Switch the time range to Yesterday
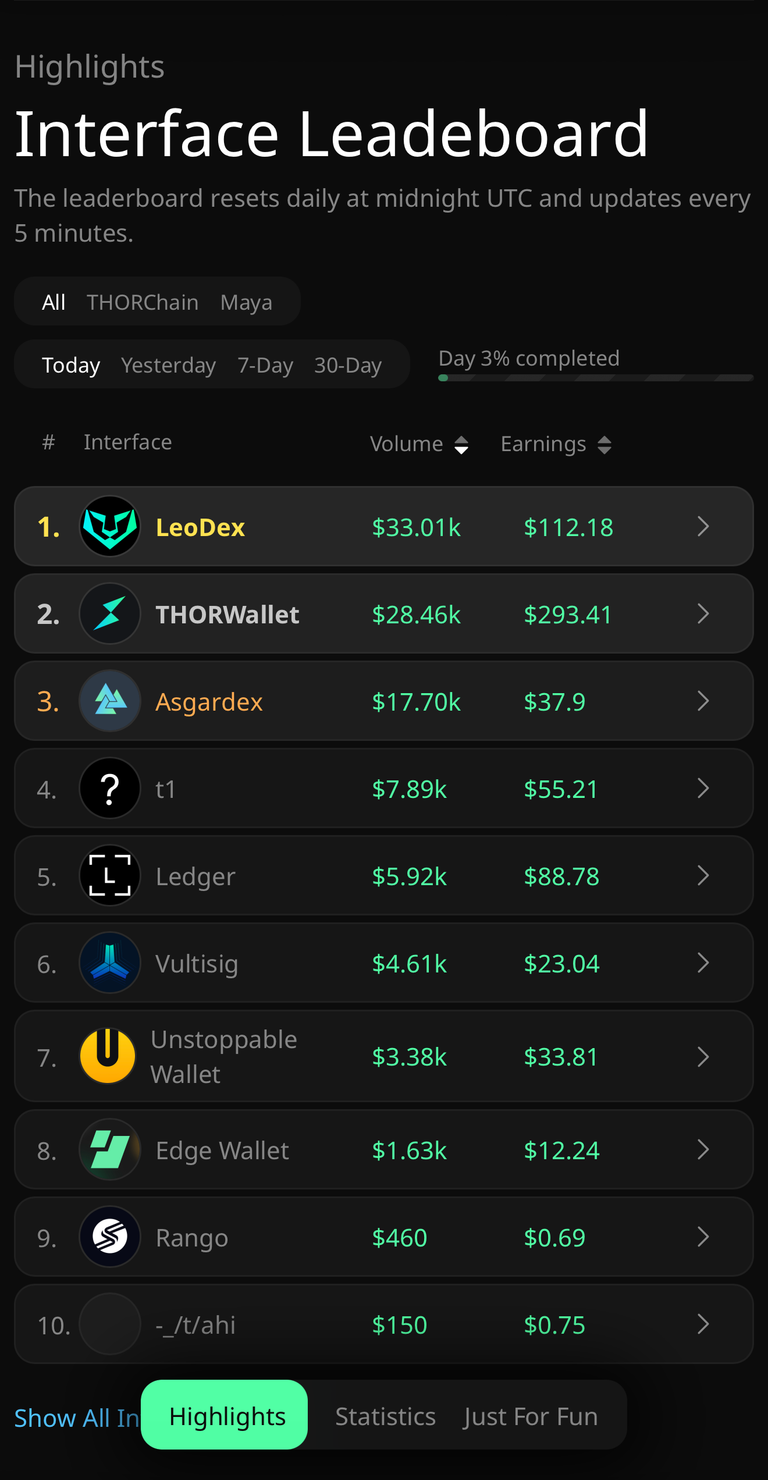 [x=168, y=365]
